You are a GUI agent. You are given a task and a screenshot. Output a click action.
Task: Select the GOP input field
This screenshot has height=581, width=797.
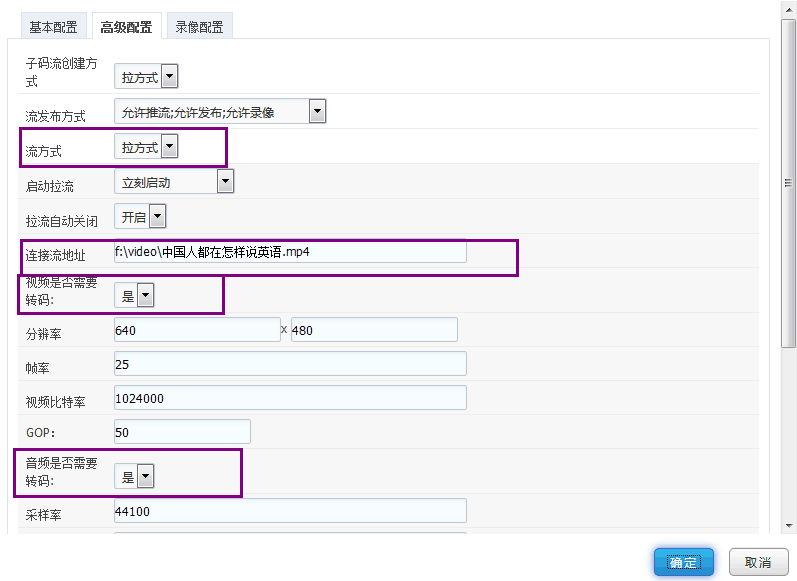tap(182, 432)
